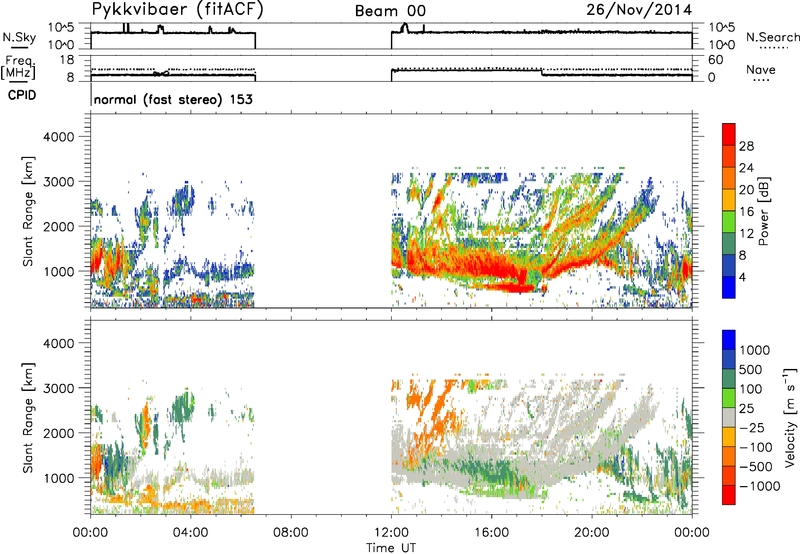Click the 'N.Sky' axis label
This screenshot has width=800, height=554.
click(19, 37)
